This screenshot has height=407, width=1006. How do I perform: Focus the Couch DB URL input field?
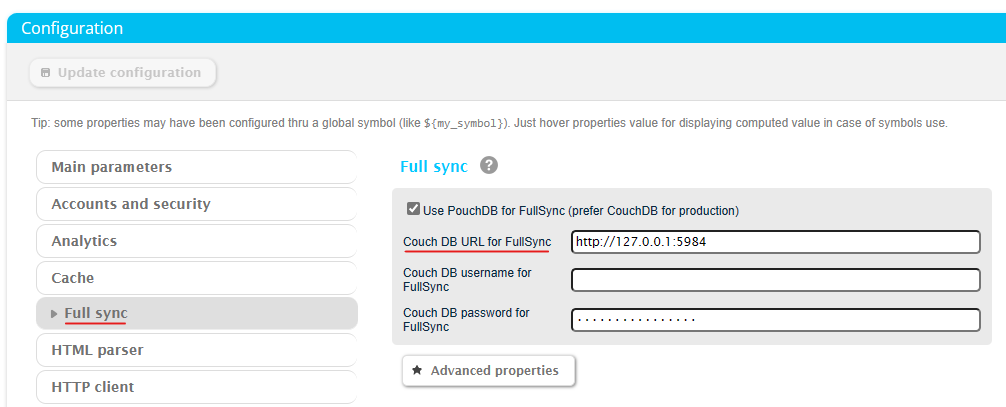coord(775,242)
